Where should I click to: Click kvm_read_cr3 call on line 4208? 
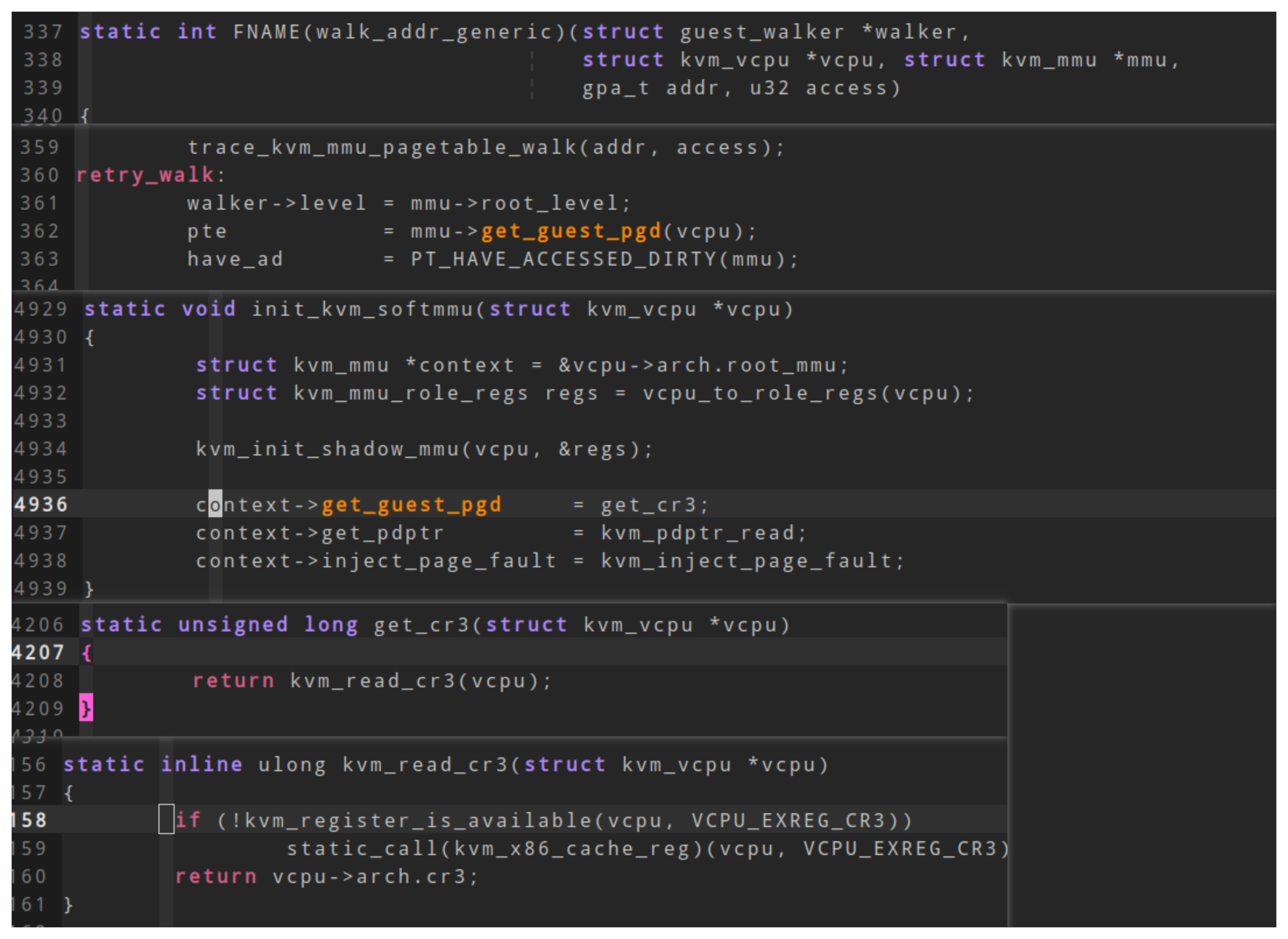point(373,681)
